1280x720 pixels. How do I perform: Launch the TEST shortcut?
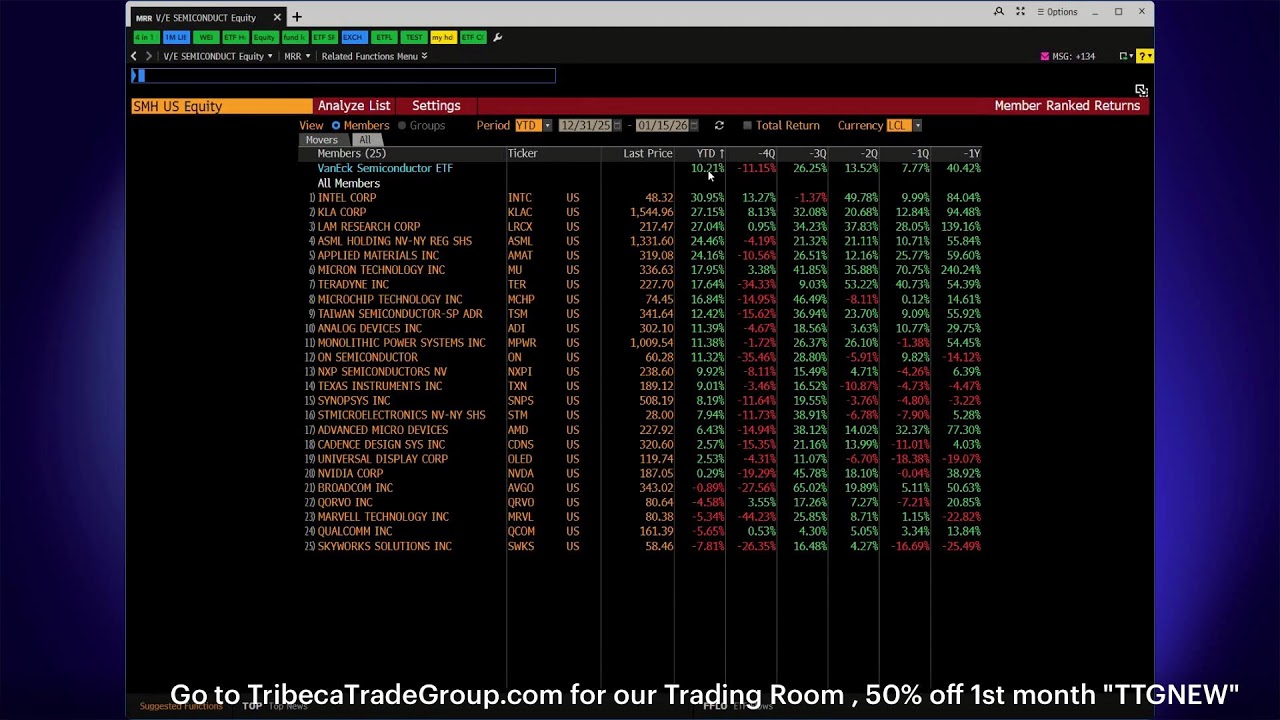[414, 37]
